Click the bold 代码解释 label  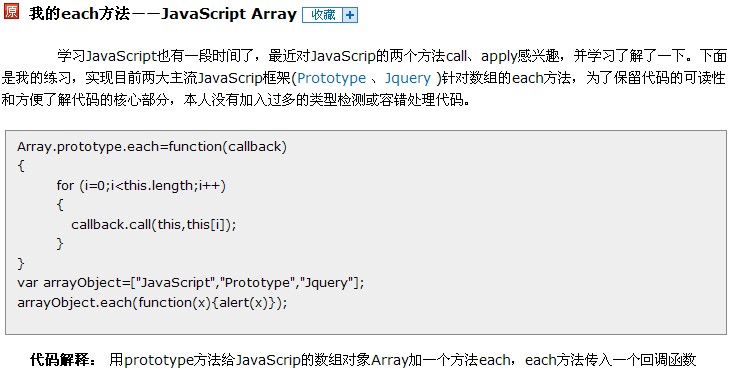pos(62,360)
